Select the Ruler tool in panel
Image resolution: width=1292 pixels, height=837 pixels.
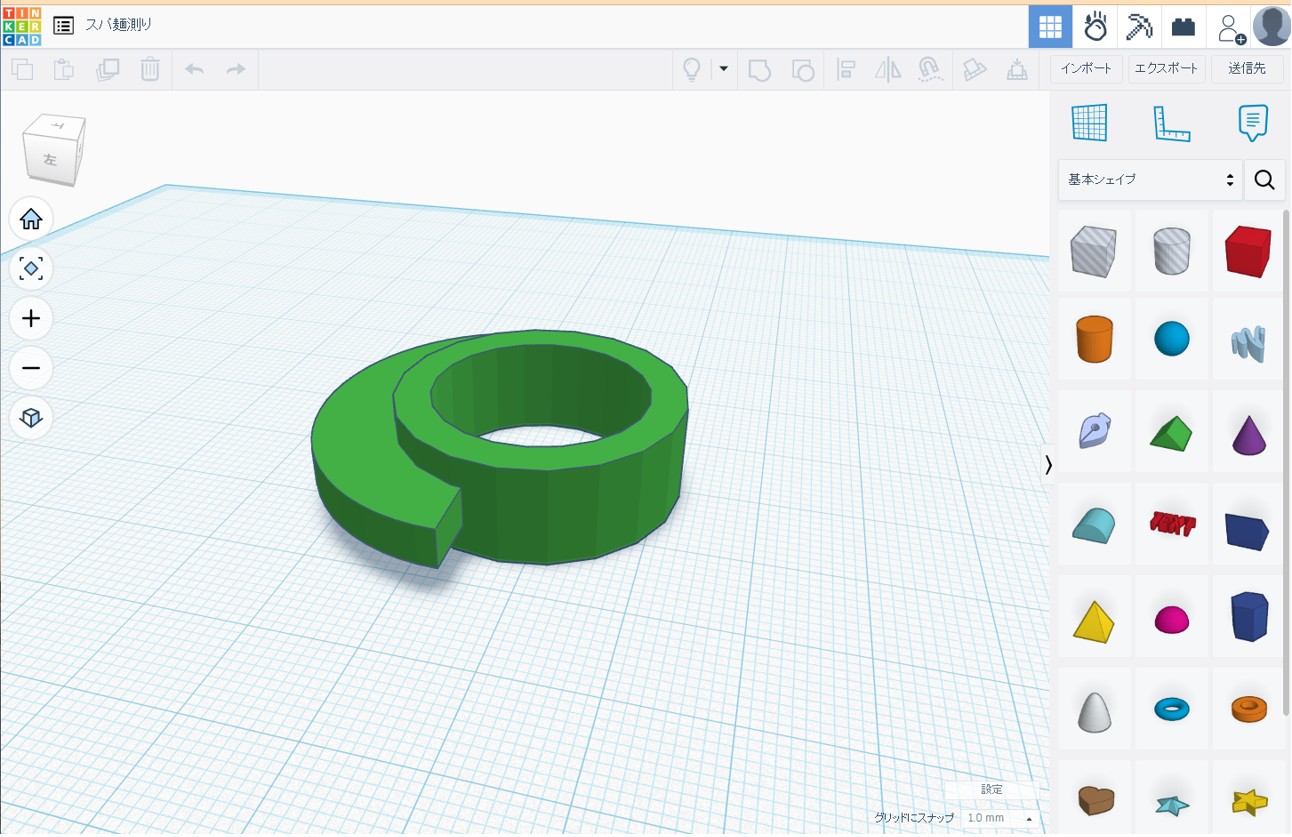1171,123
